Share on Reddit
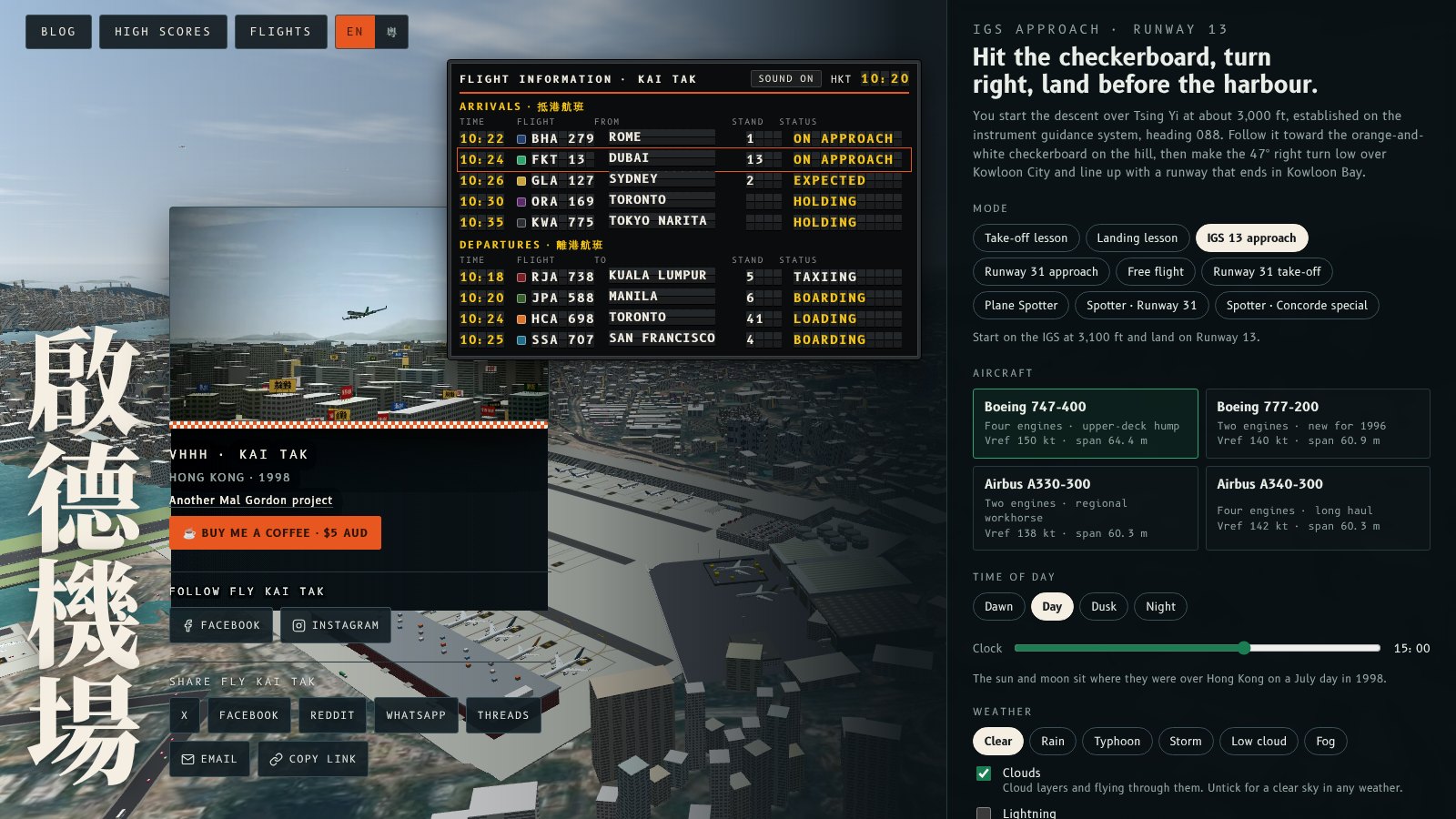The height and width of the screenshot is (819, 1456). point(332,715)
